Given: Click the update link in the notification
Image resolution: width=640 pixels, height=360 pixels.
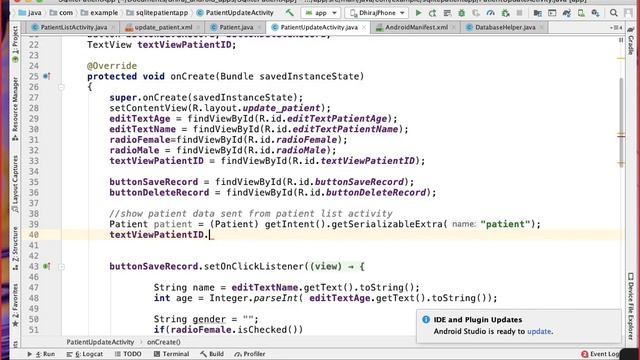Looking at the screenshot, I should point(539,331).
